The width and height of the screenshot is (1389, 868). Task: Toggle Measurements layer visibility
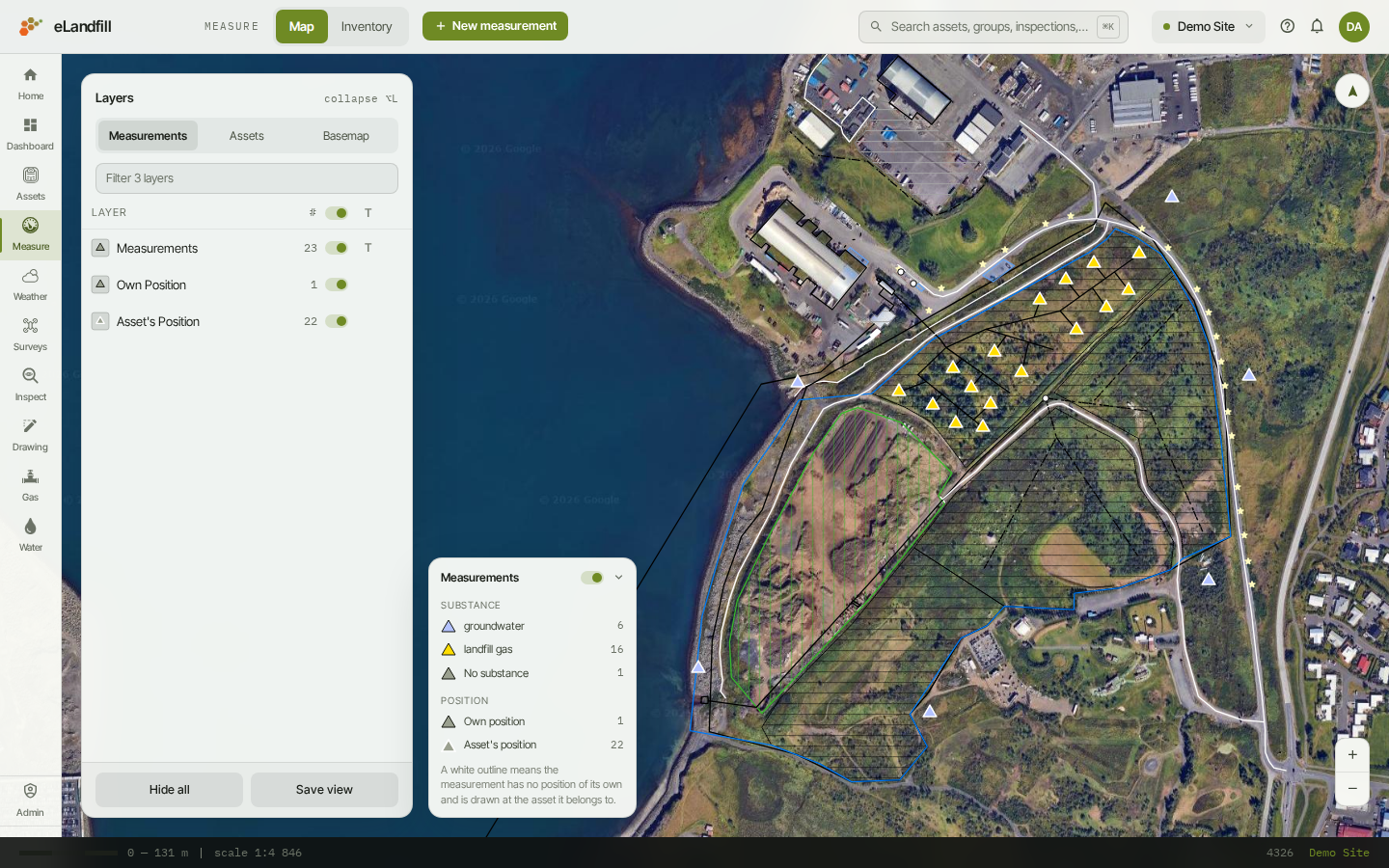coord(337,248)
